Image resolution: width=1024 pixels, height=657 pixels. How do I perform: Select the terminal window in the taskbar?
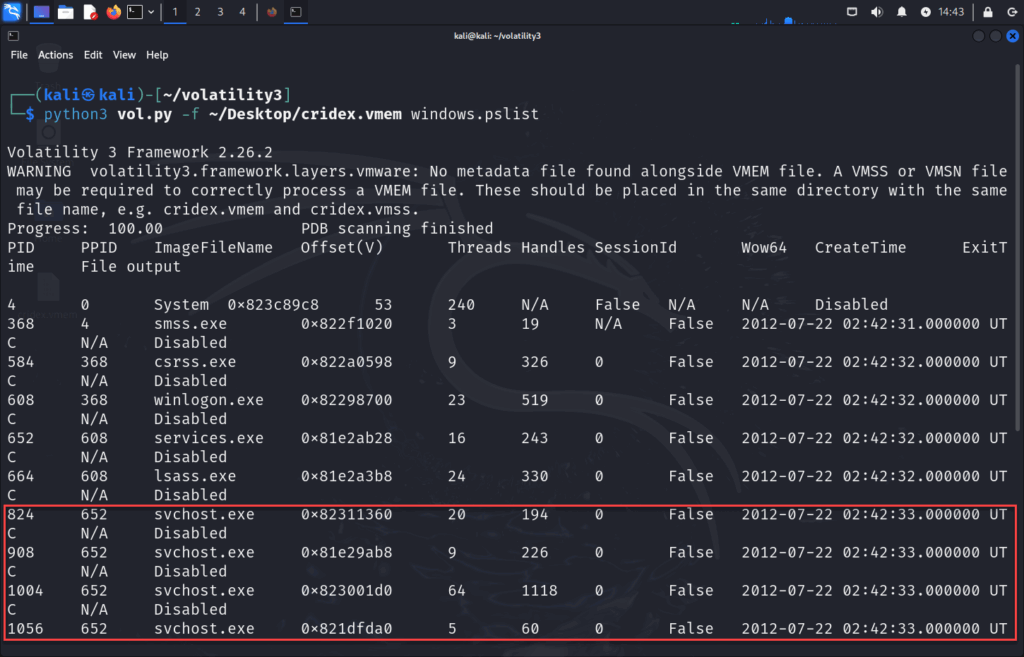tap(296, 12)
